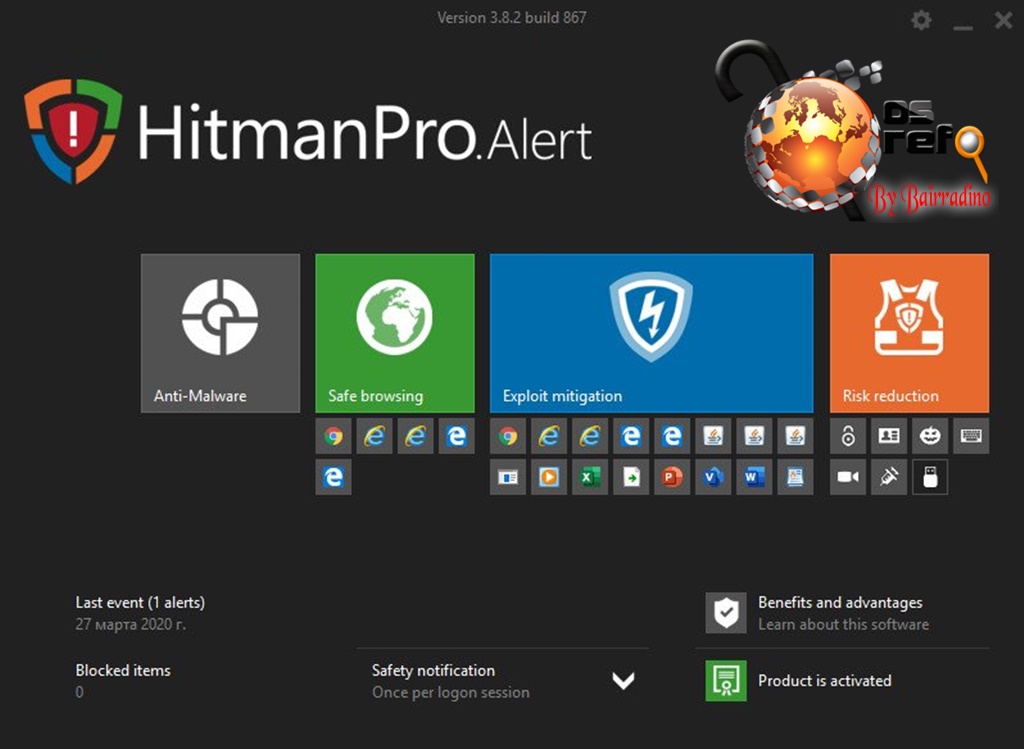
Task: Click the padlock icon under Risk reduction
Action: coord(848,436)
